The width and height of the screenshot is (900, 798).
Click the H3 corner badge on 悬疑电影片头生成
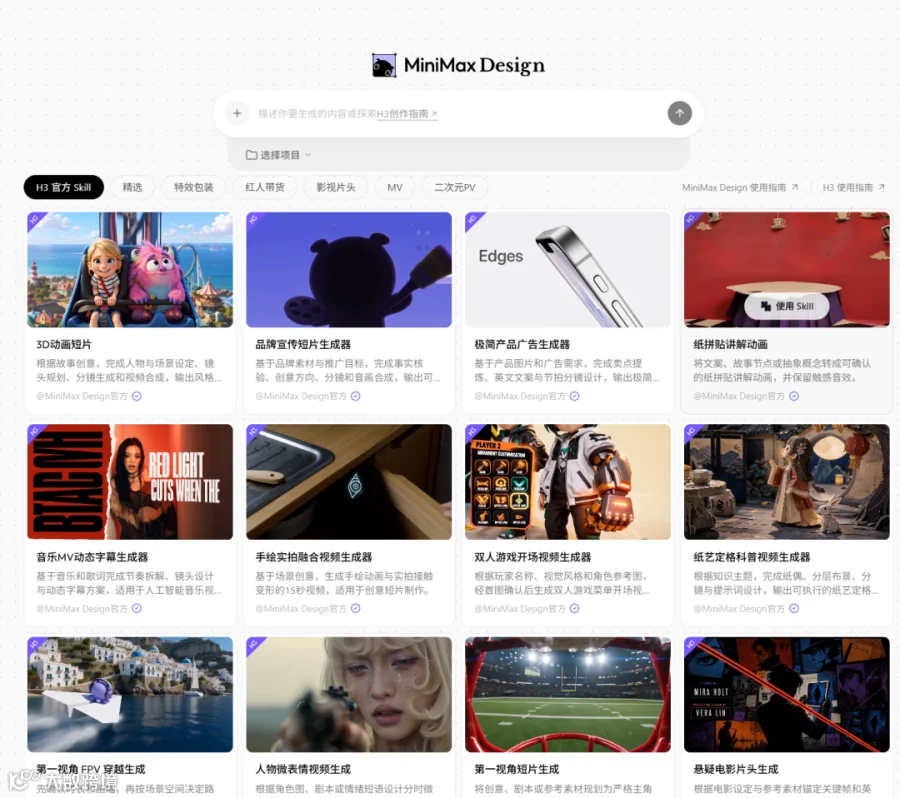(691, 644)
